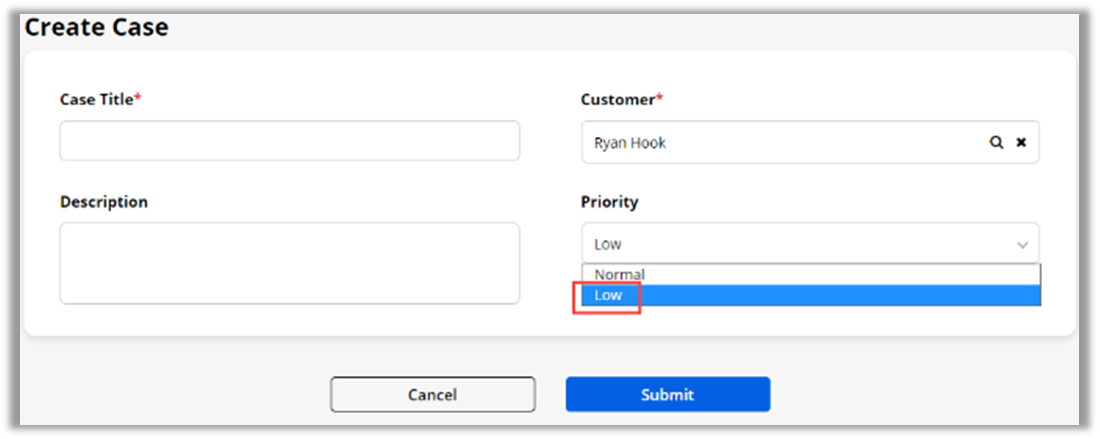Viewport: 1100px width, 439px height.
Task: Click the Priority field label
Action: (609, 202)
